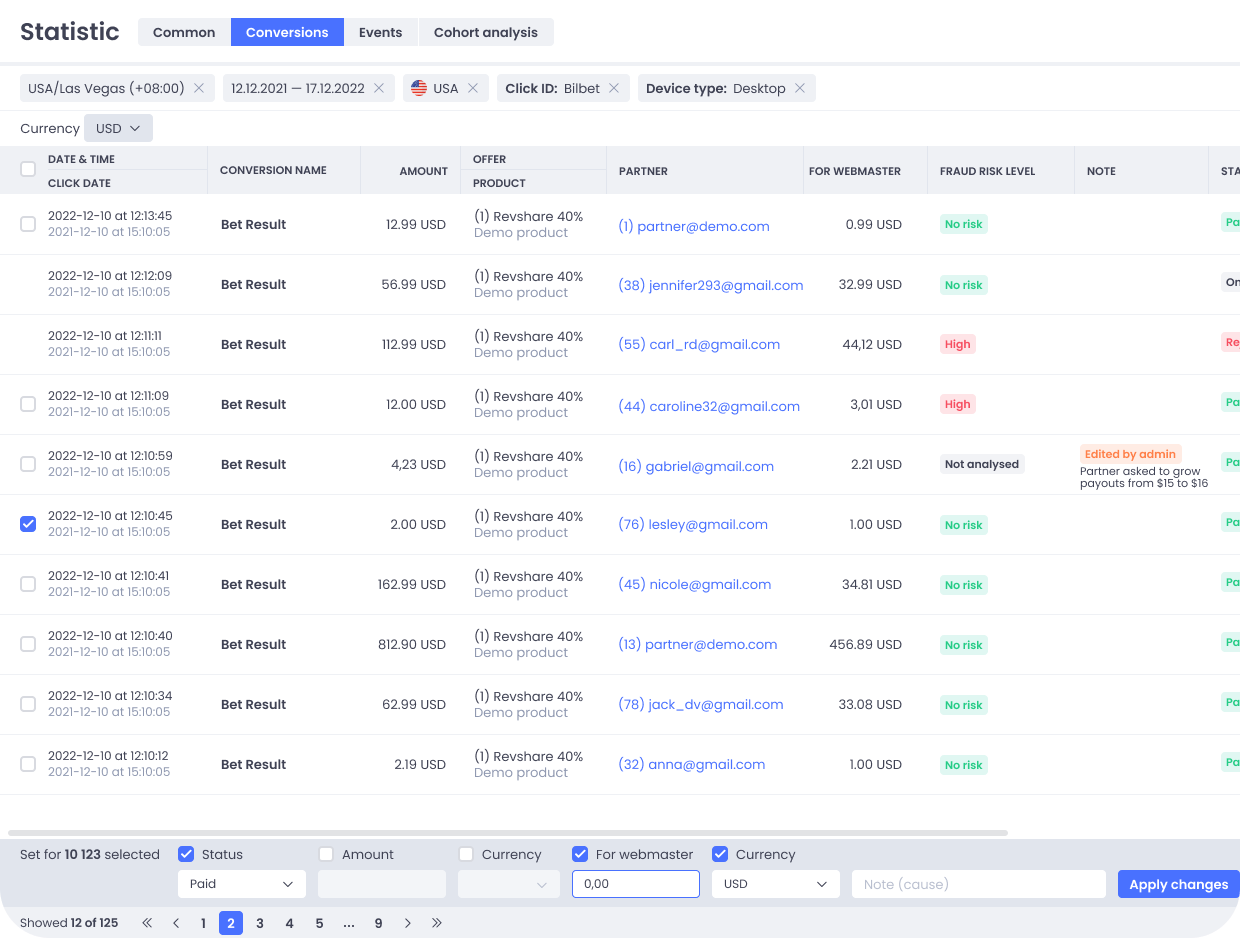Open the USD currency dropdown above table
1240x938 pixels.
(118, 128)
